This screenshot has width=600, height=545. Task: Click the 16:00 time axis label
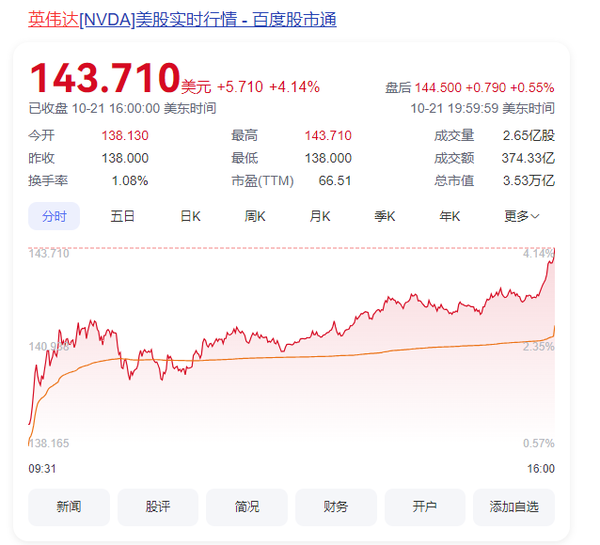(541, 468)
